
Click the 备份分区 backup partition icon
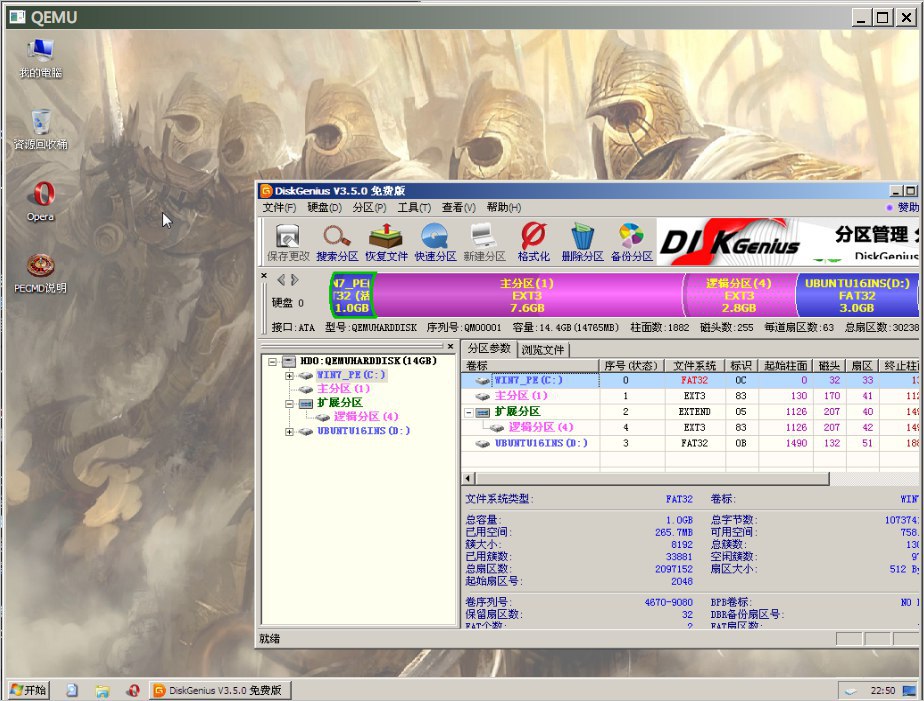pyautogui.click(x=632, y=242)
